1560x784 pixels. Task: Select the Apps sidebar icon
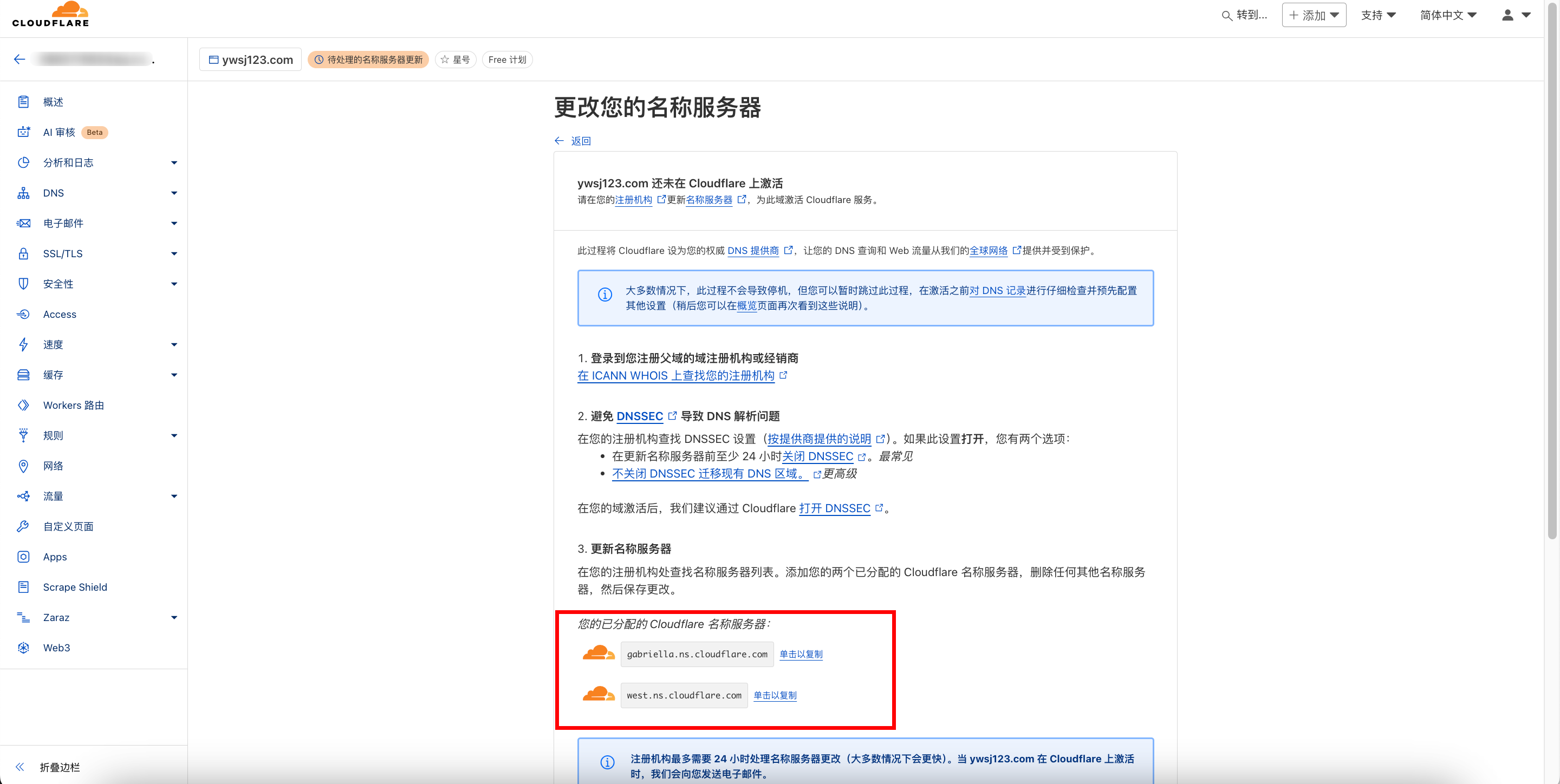point(24,557)
